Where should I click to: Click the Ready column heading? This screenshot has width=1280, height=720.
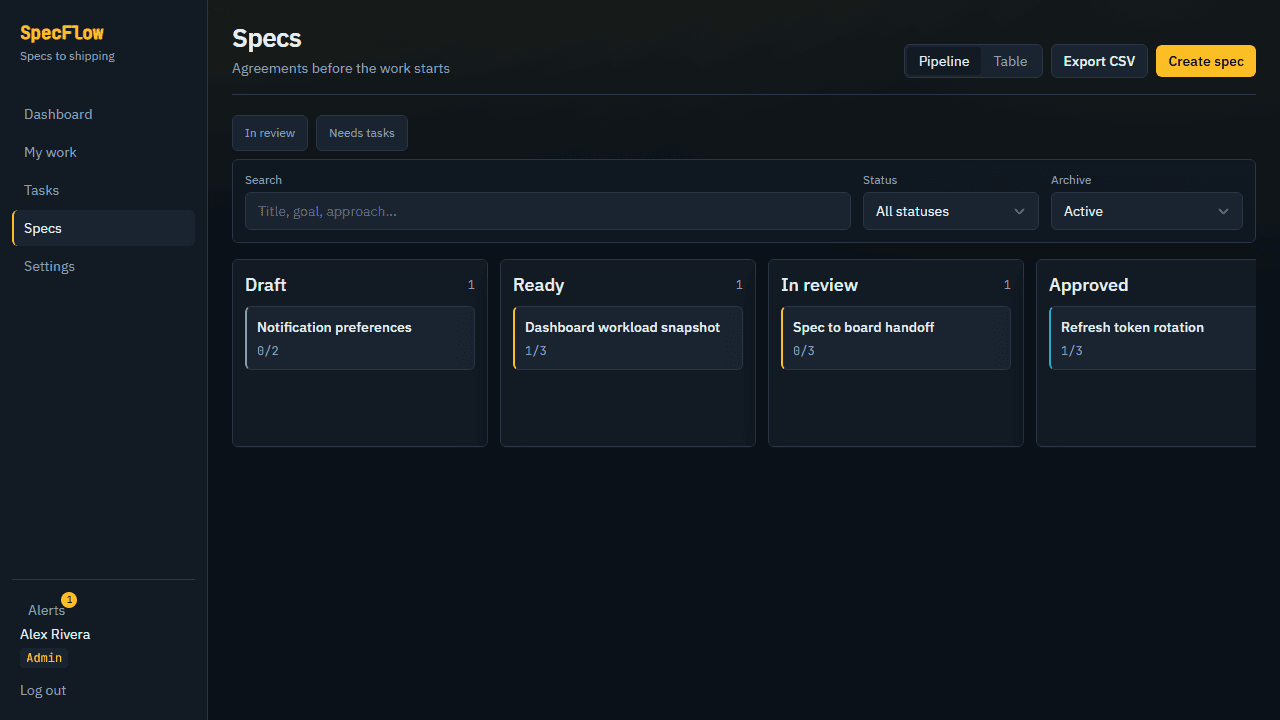pos(539,285)
